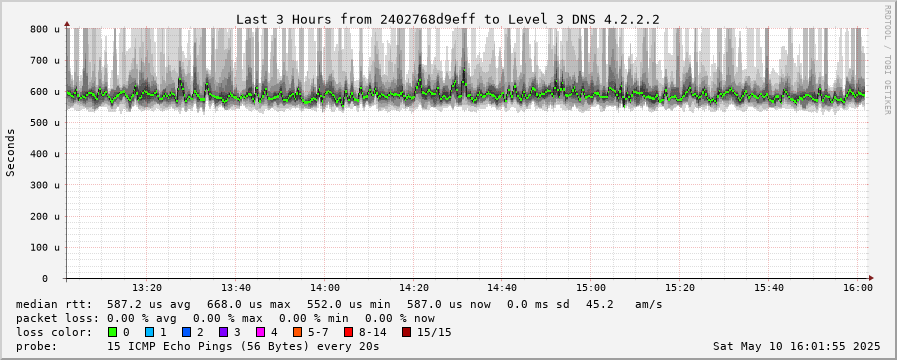Click the purple loss color 3 swatch
Image resolution: width=897 pixels, height=360 pixels.
click(223, 332)
